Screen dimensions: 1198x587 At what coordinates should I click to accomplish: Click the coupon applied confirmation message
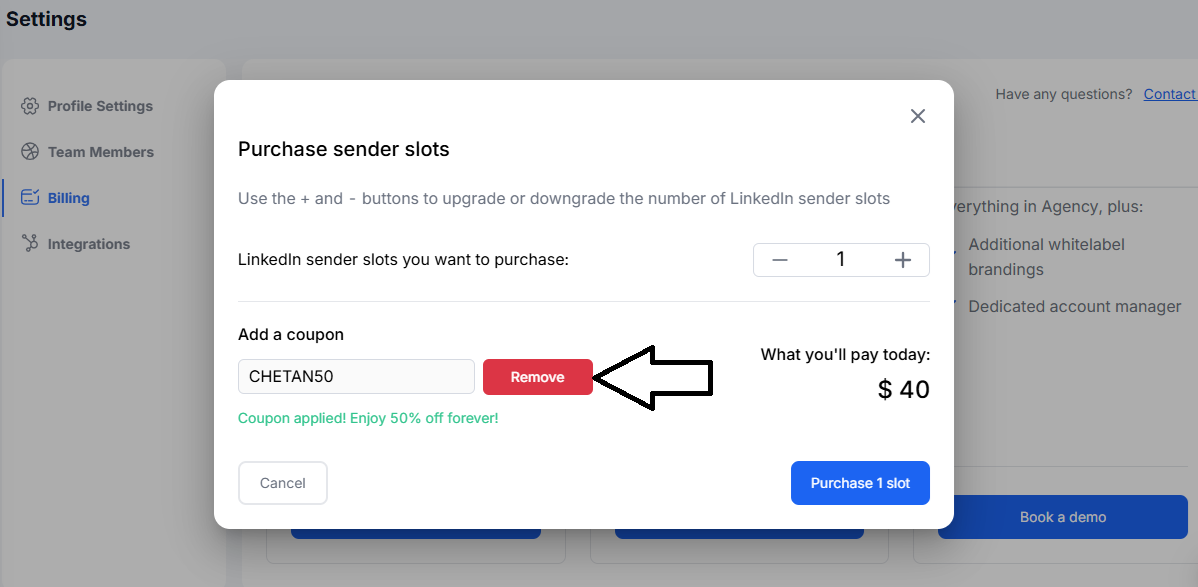(x=367, y=418)
